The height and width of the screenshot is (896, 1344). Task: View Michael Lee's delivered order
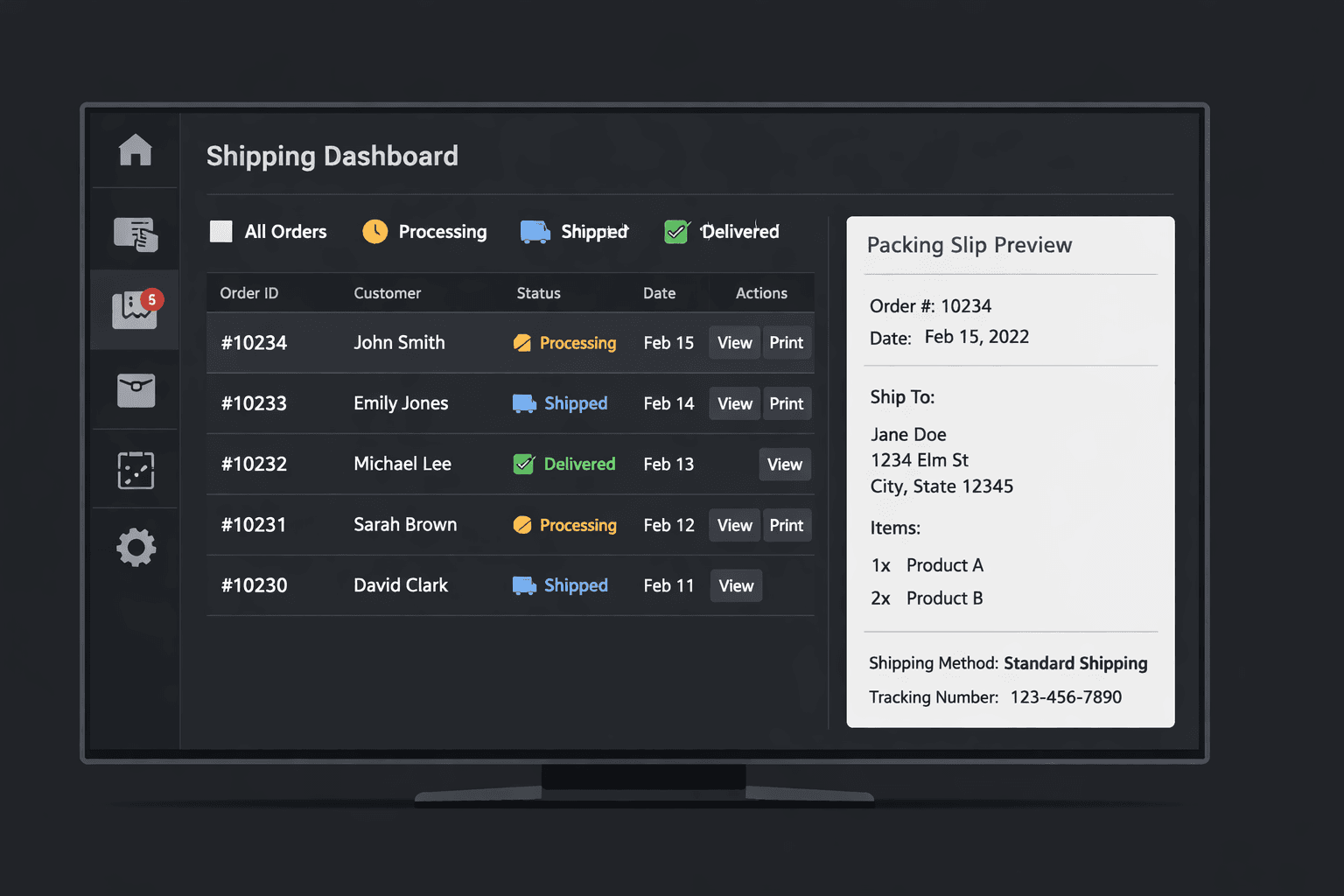[784, 465]
